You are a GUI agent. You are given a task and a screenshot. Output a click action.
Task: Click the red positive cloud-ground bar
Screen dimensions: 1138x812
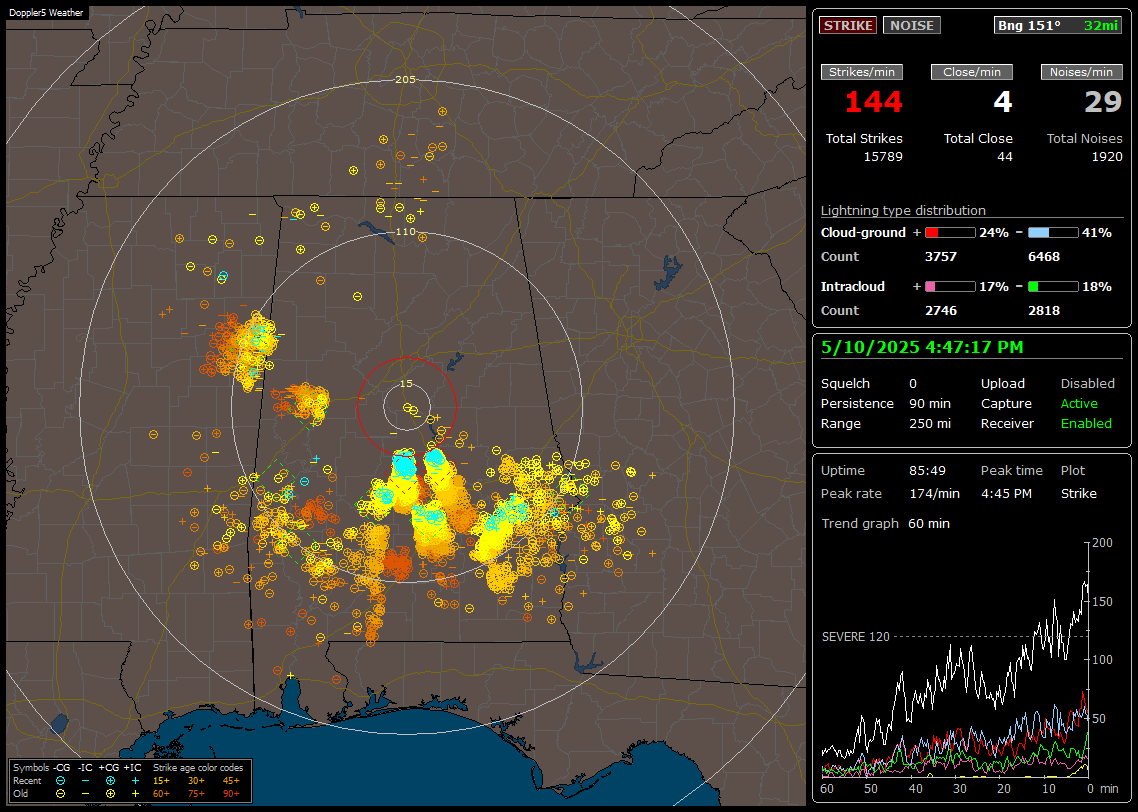[950, 233]
